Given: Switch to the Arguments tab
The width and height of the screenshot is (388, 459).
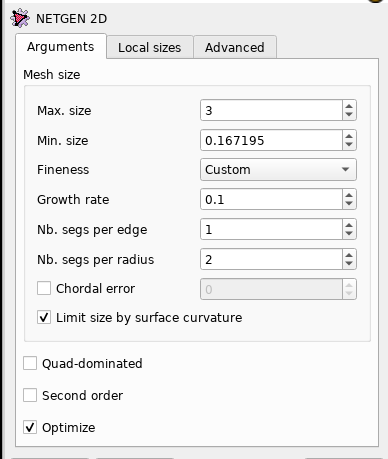Looking at the screenshot, I should [x=61, y=47].
